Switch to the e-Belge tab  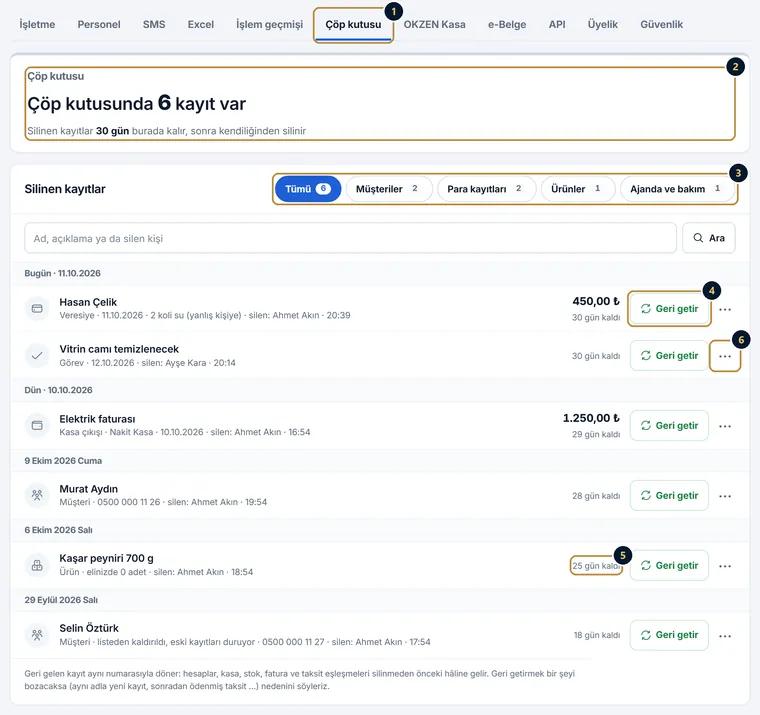coord(507,24)
